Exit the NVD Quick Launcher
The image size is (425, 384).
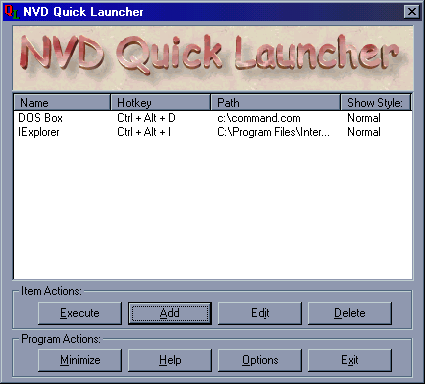(350, 360)
